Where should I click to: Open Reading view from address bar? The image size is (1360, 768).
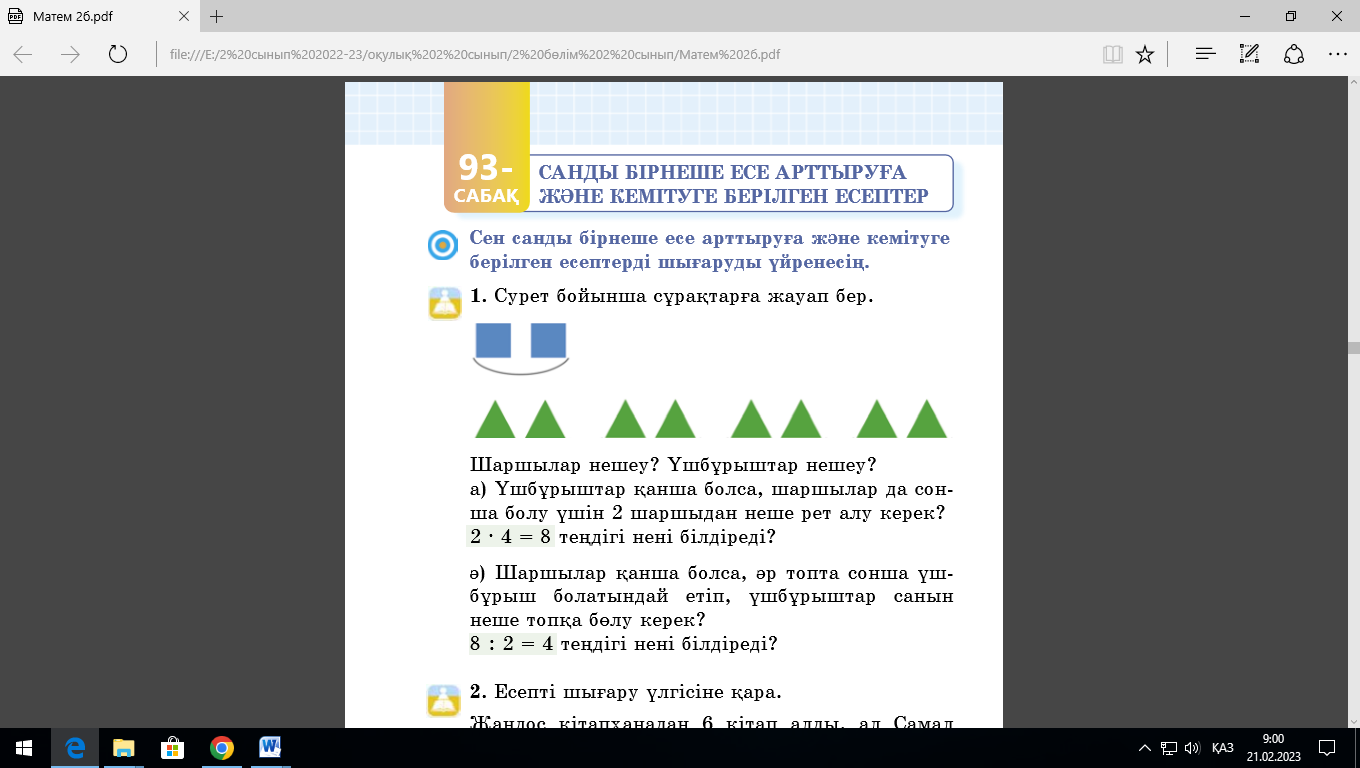click(x=1111, y=54)
